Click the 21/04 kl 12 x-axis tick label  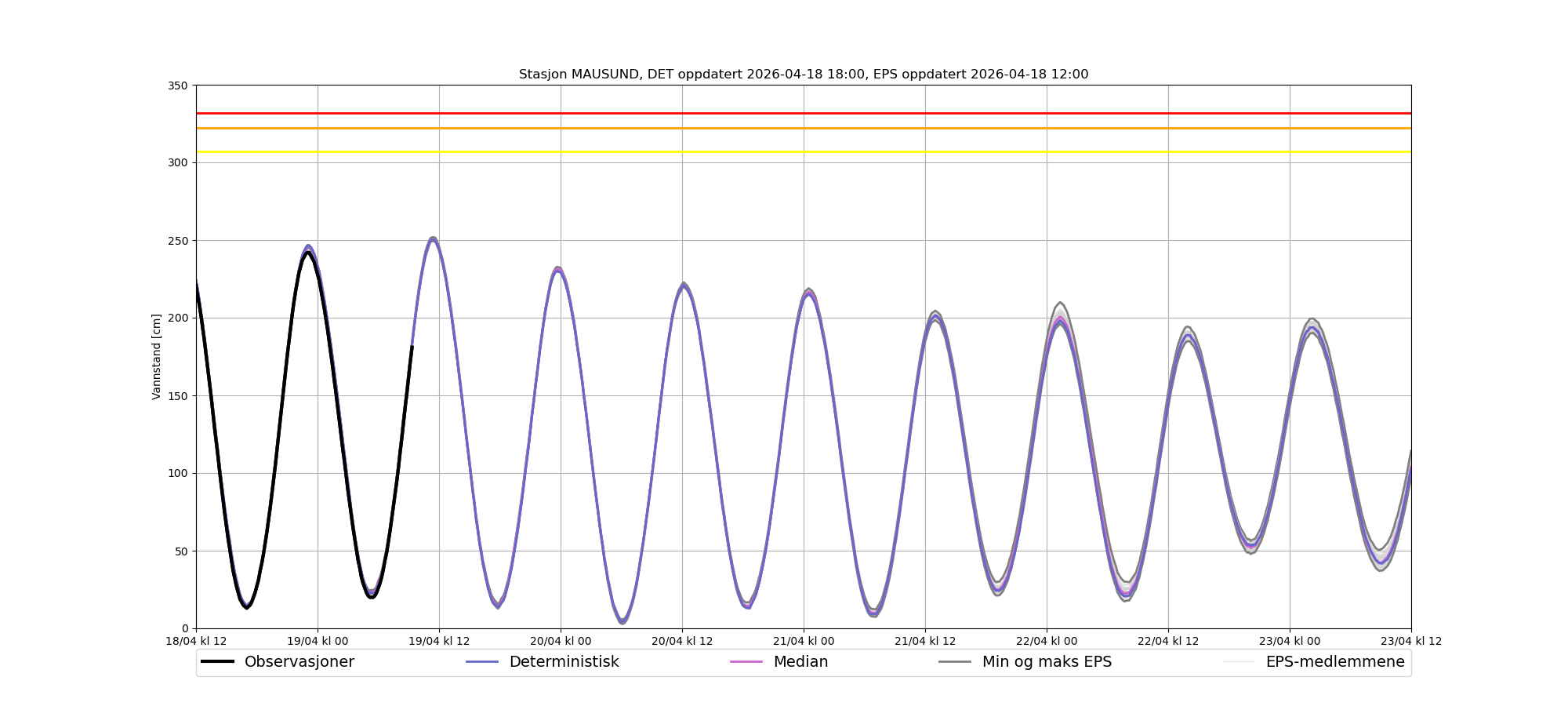tap(925, 641)
